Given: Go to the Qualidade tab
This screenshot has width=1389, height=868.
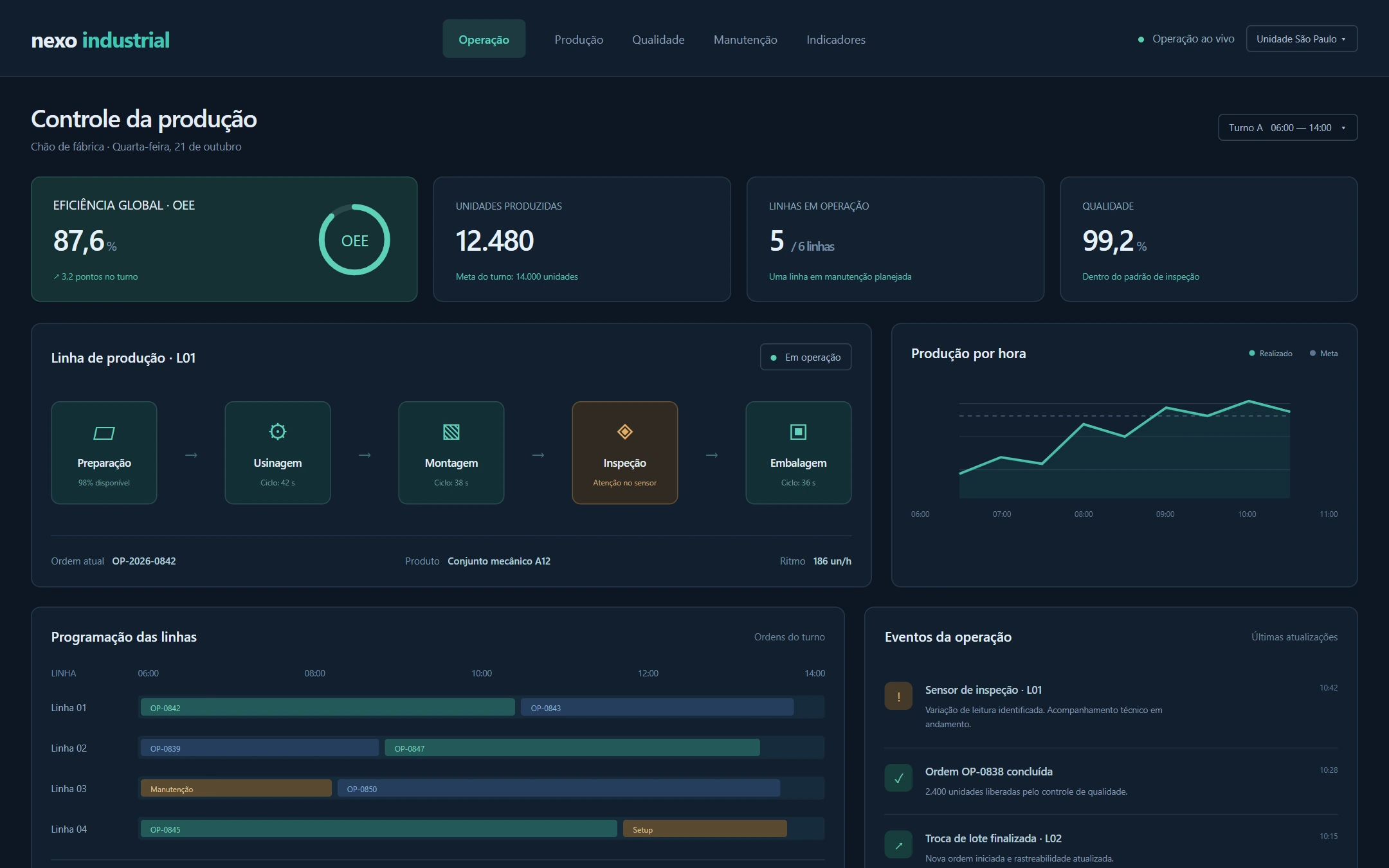Looking at the screenshot, I should pos(658,39).
